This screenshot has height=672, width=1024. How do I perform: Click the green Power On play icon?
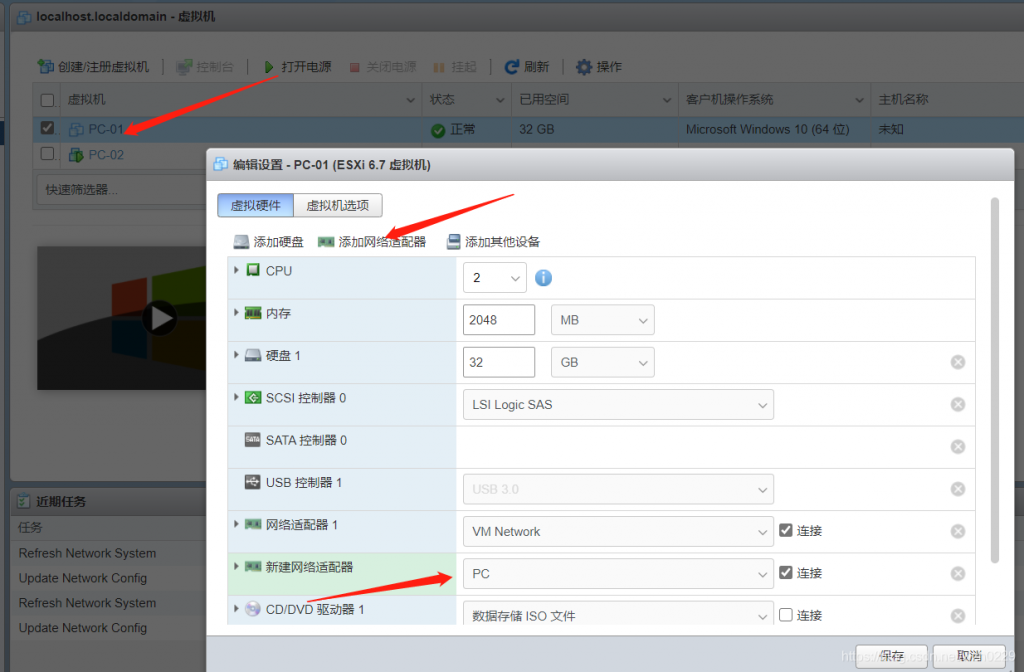(x=269, y=67)
